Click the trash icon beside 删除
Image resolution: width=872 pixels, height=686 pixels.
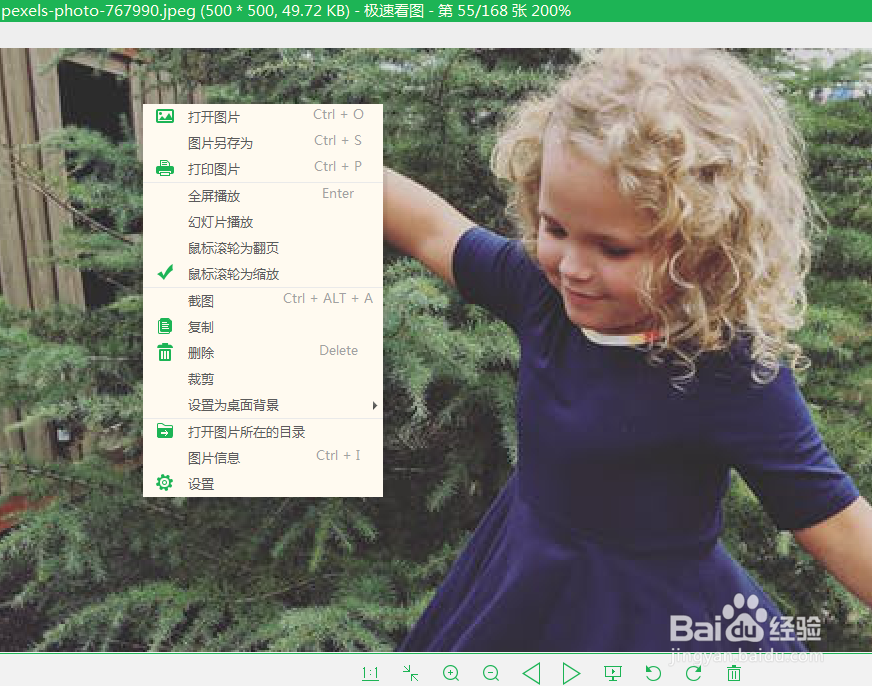165,352
